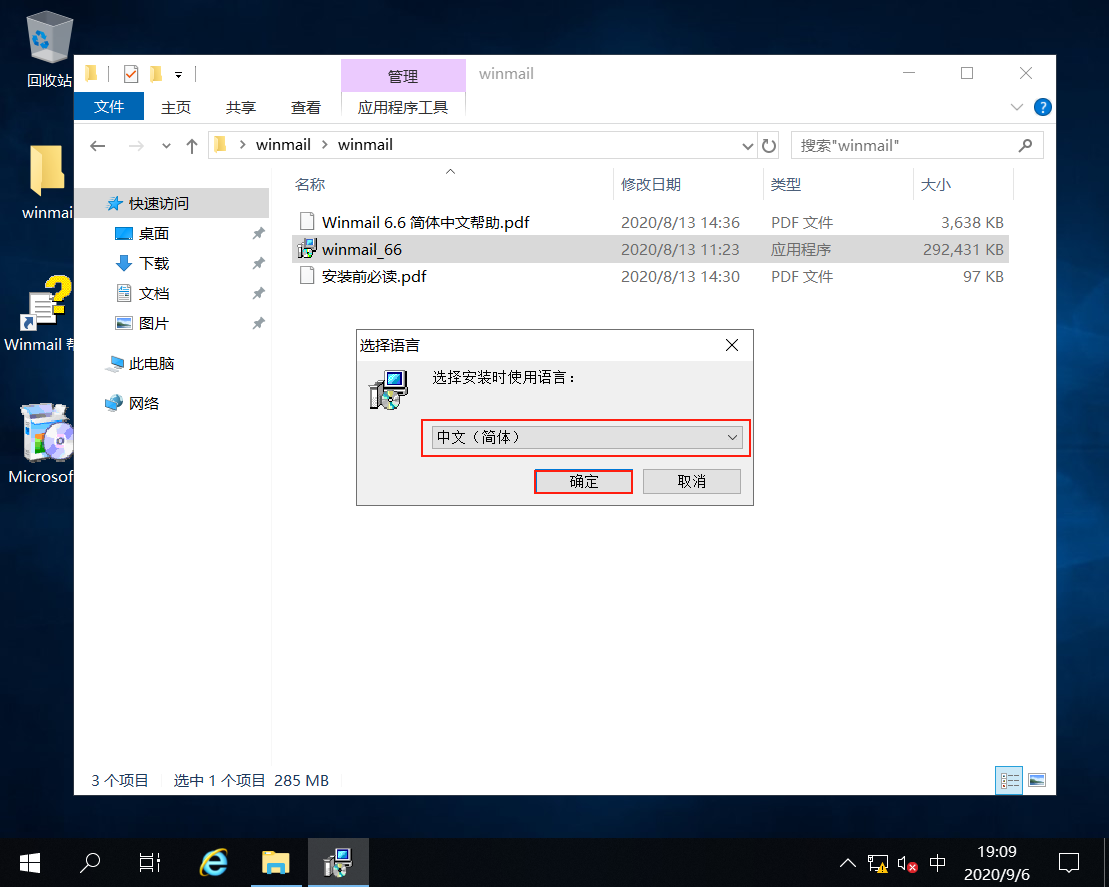This screenshot has height=887, width=1109.
Task: Cancel the language dialog via 取消
Action: (x=691, y=481)
